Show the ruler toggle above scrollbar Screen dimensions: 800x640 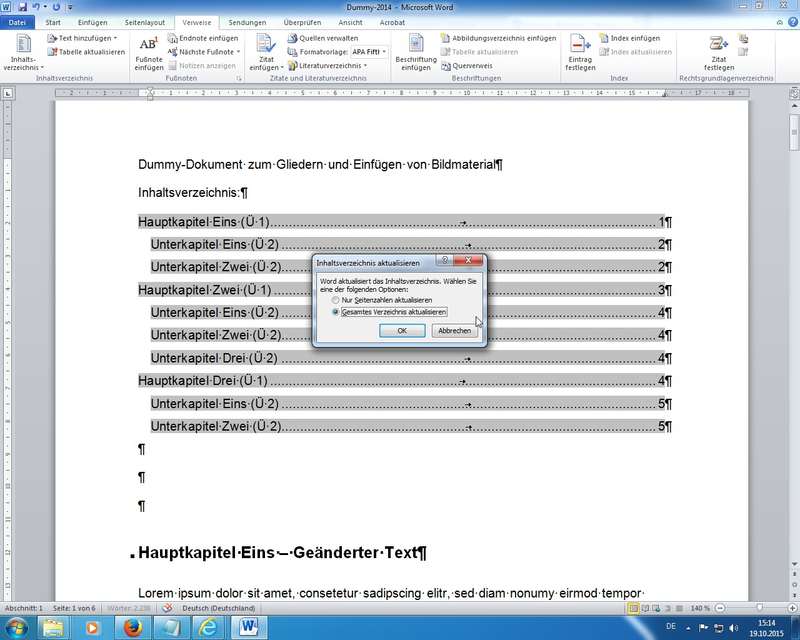point(794,93)
